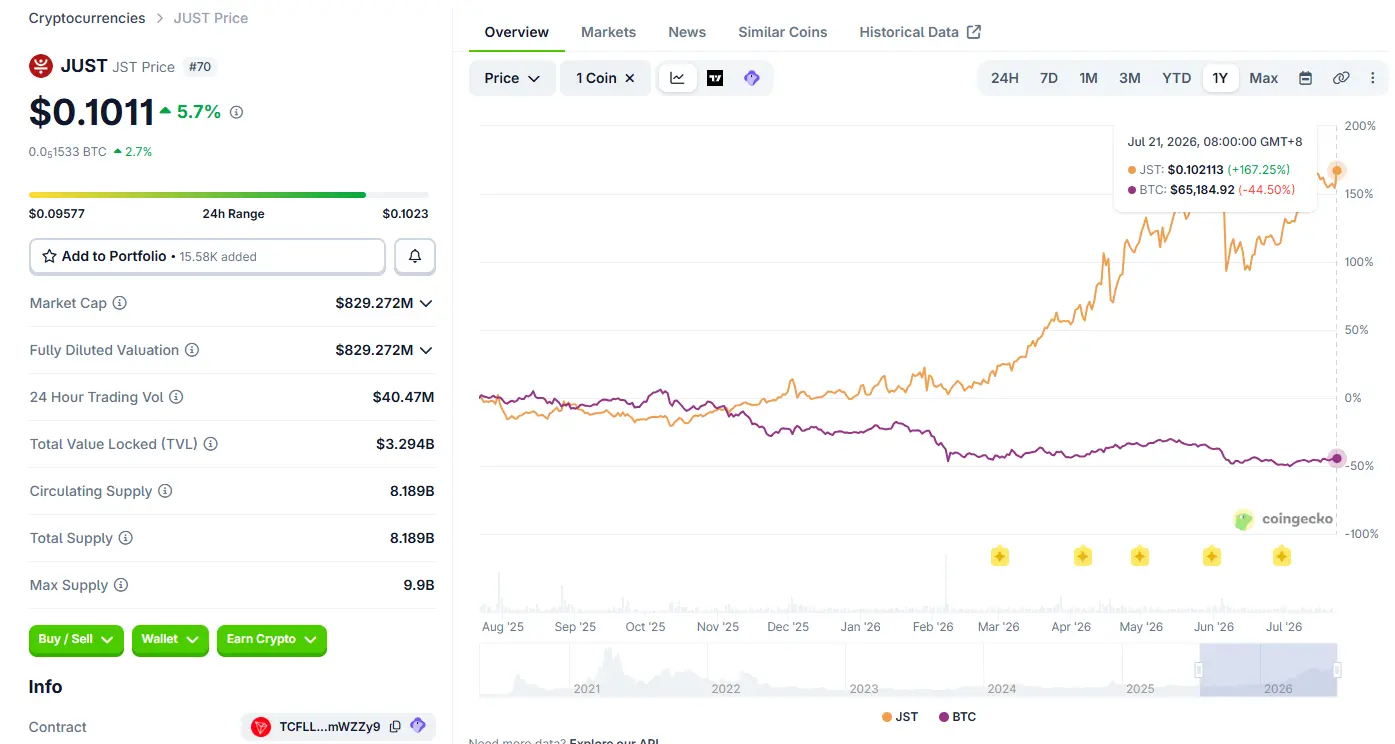Image resolution: width=1395 pixels, height=744 pixels.
Task: Select the YTD time range
Action: (1177, 78)
